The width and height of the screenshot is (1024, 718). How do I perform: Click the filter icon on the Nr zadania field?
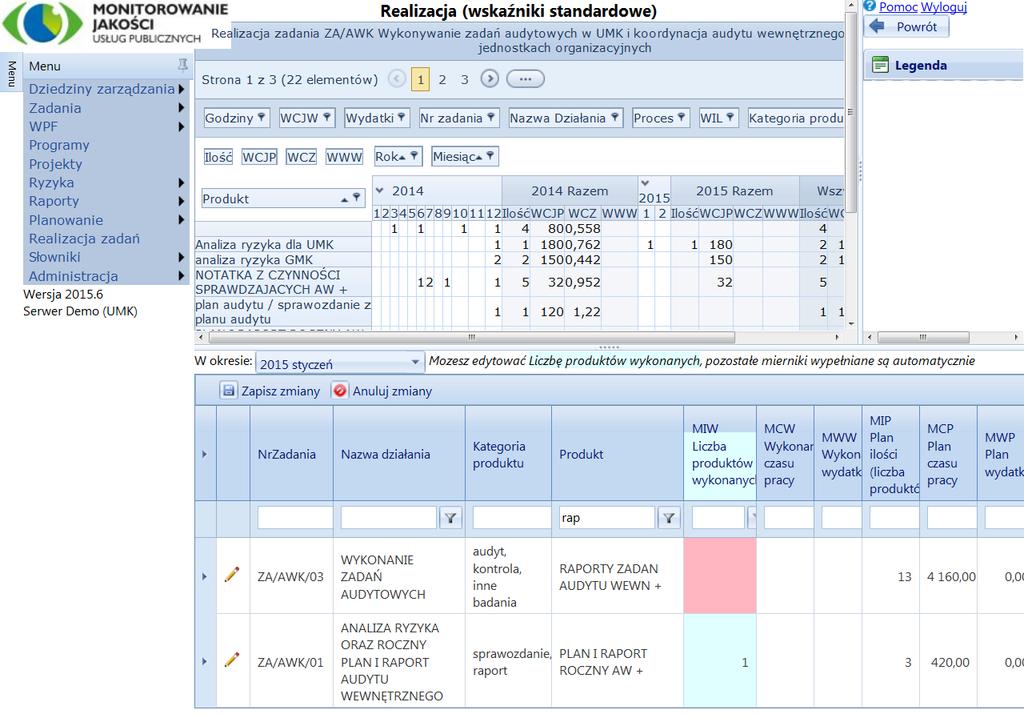coord(490,118)
